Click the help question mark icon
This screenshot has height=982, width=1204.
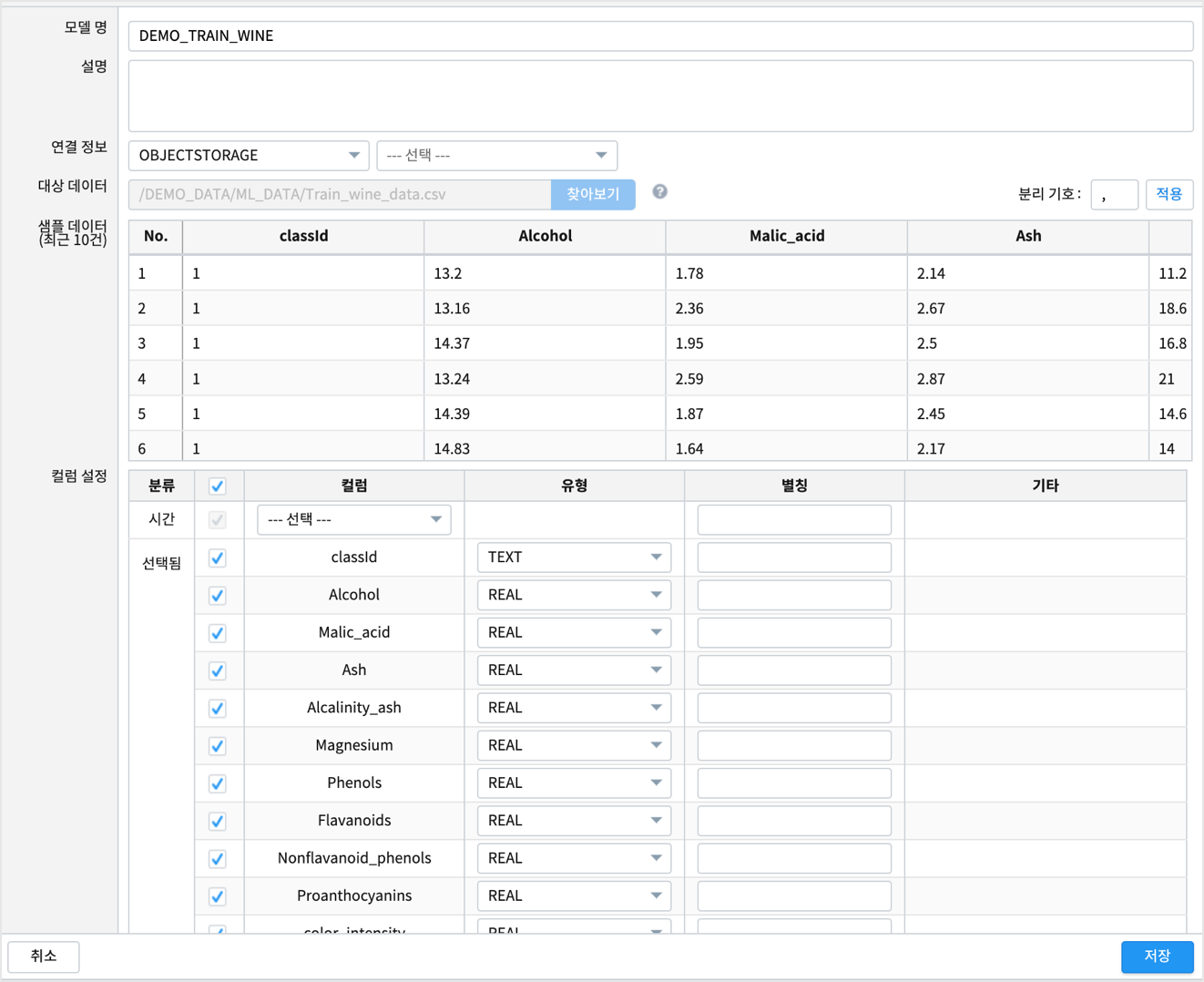(x=660, y=191)
